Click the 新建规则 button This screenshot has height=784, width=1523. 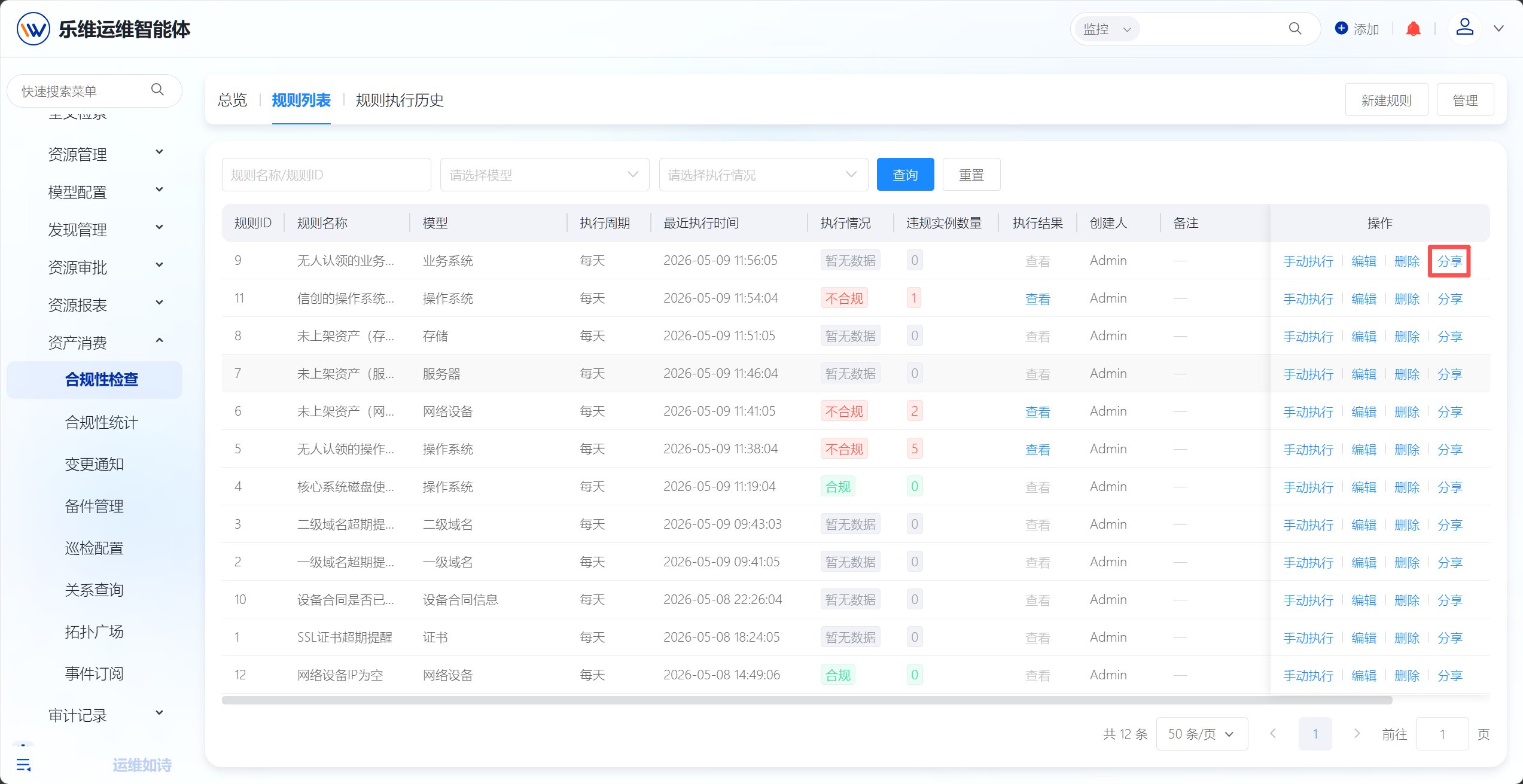[x=1387, y=100]
